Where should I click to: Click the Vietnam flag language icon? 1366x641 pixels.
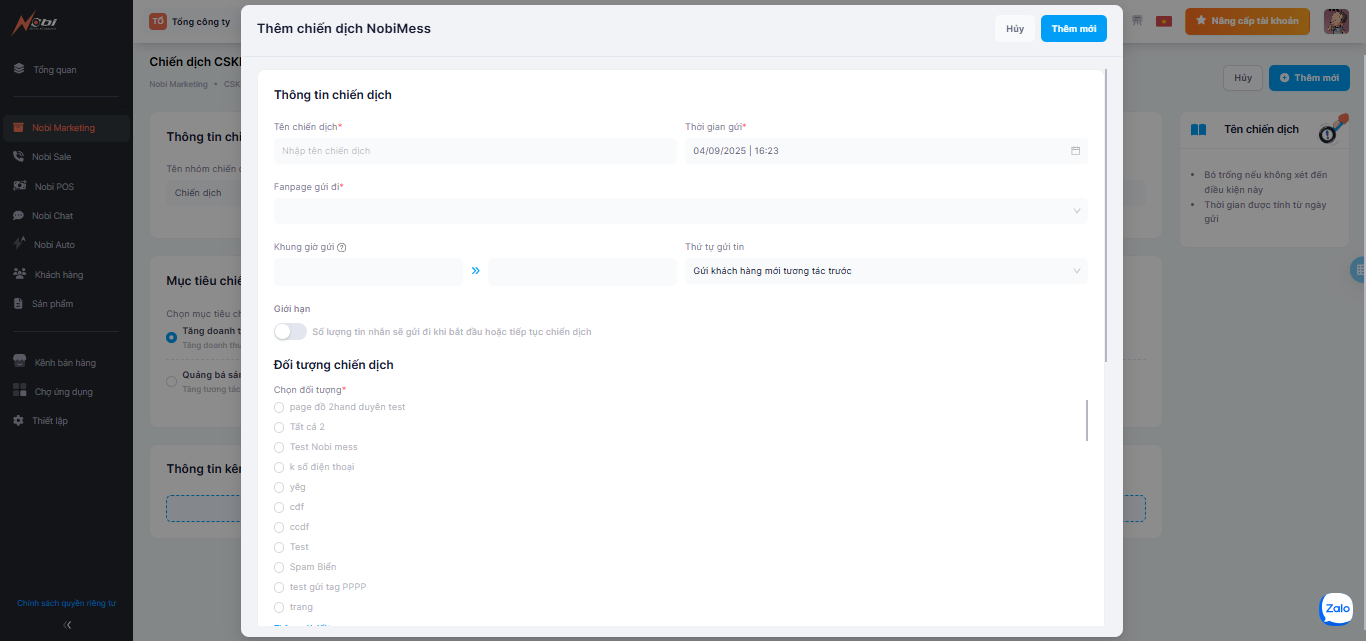[x=1163, y=21]
